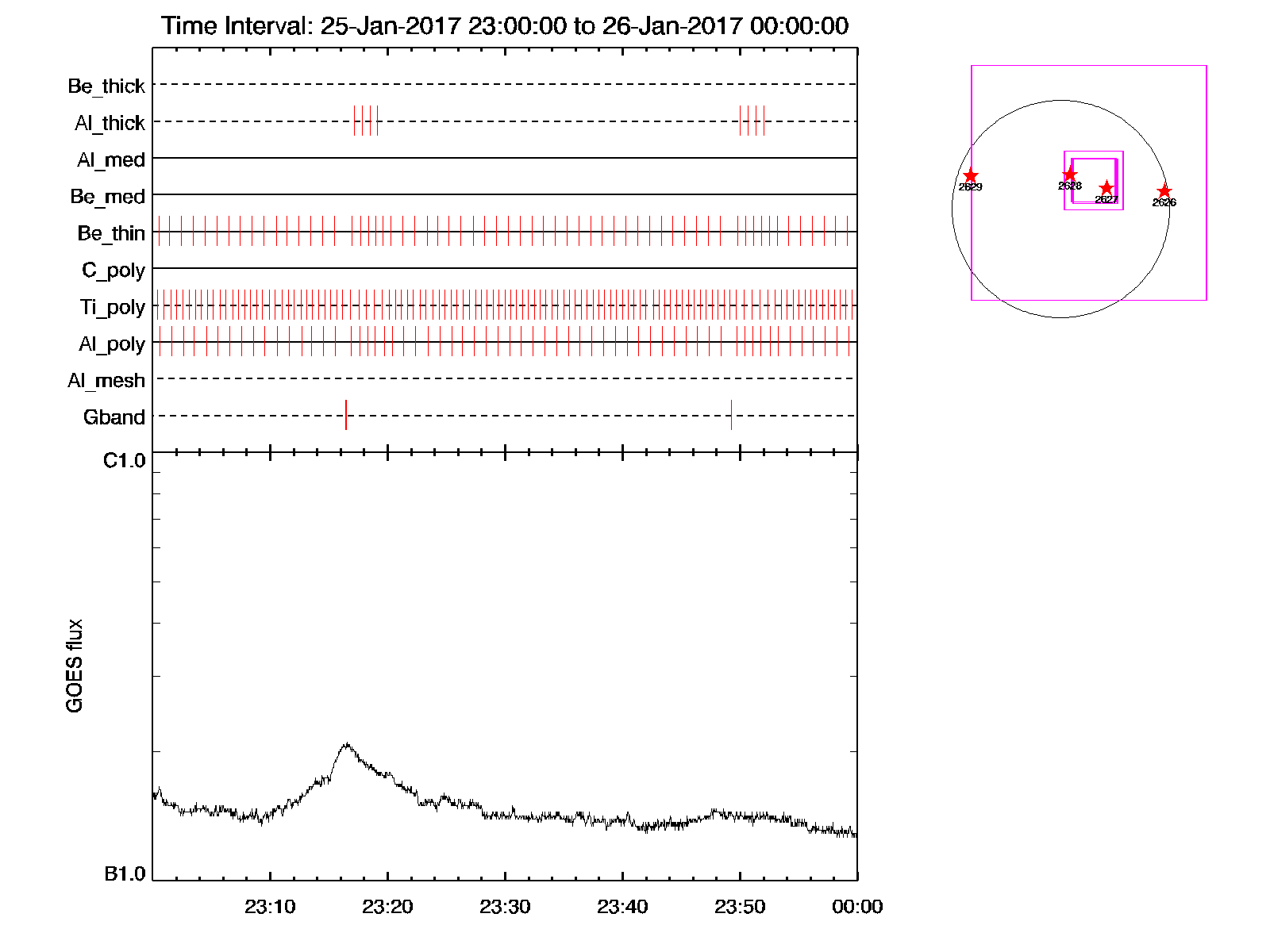Select the red star for region 2626

click(x=1164, y=191)
